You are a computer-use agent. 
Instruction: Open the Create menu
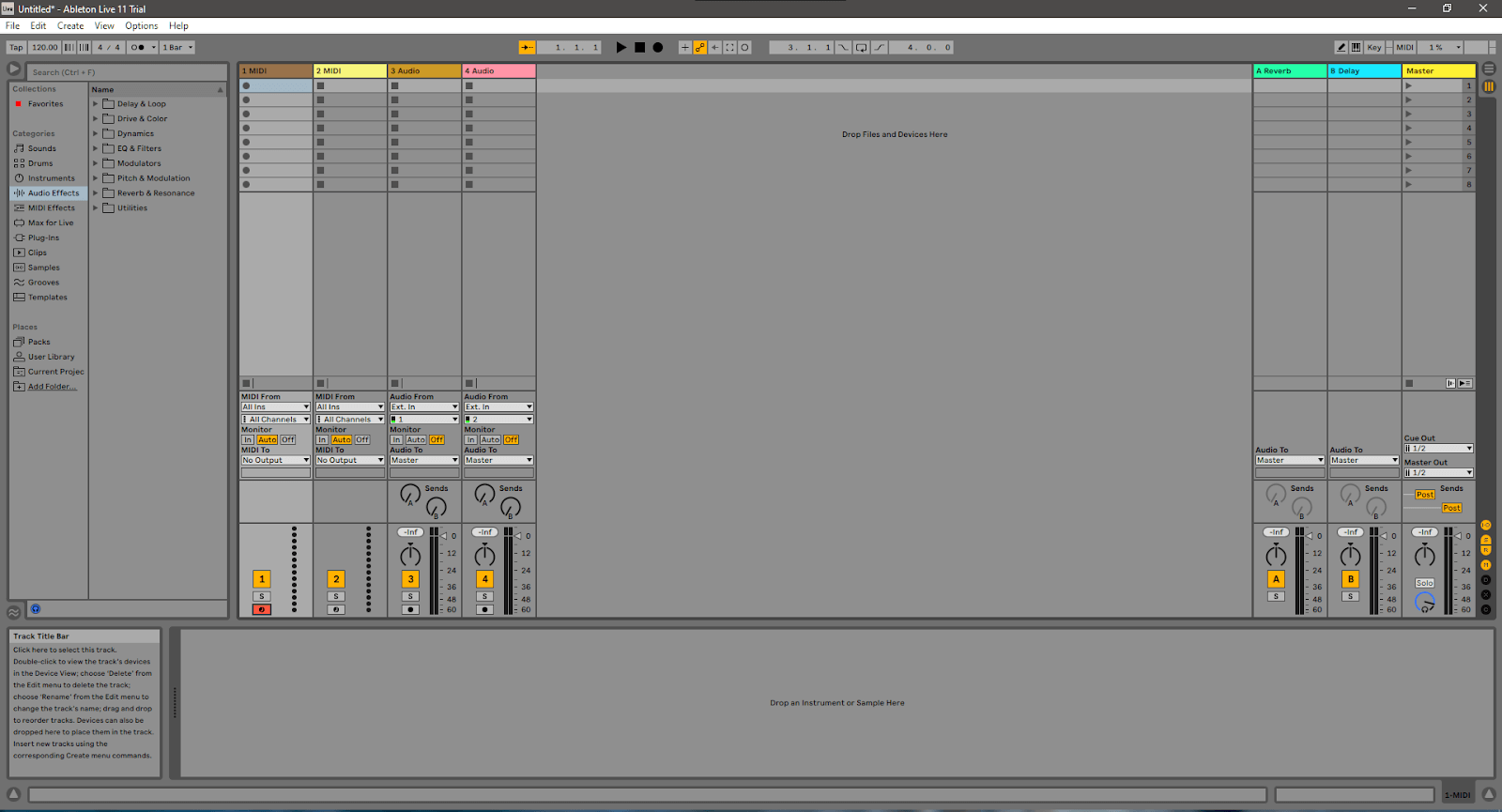[70, 26]
